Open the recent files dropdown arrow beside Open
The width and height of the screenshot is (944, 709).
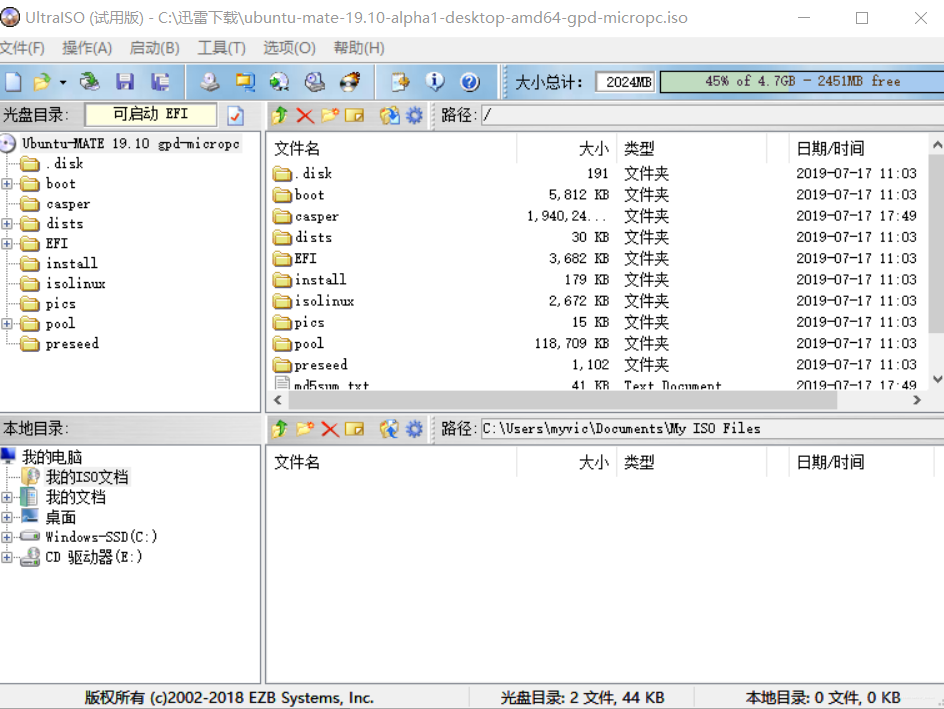[63, 82]
